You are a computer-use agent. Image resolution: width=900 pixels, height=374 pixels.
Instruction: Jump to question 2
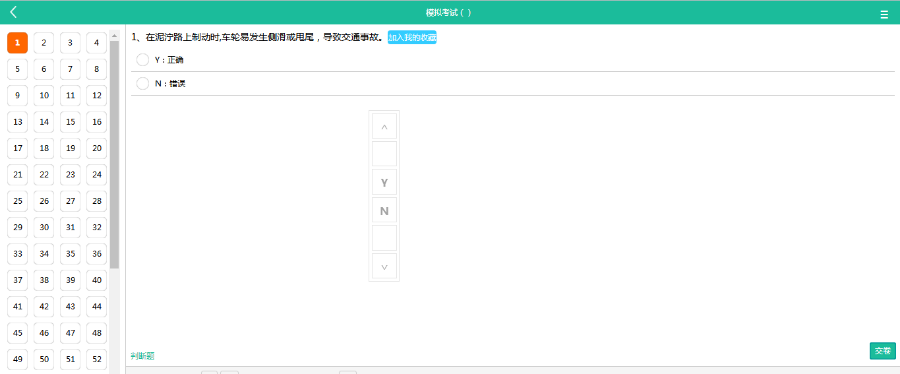pos(44,43)
